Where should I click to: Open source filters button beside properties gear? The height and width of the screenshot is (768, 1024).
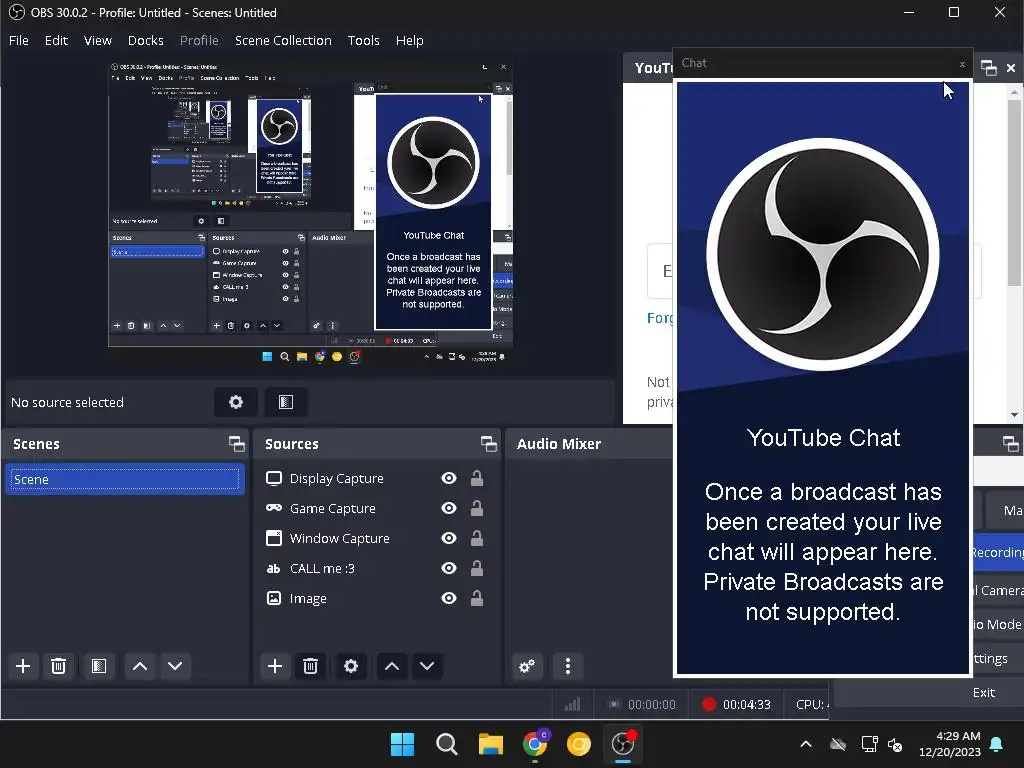[286, 402]
